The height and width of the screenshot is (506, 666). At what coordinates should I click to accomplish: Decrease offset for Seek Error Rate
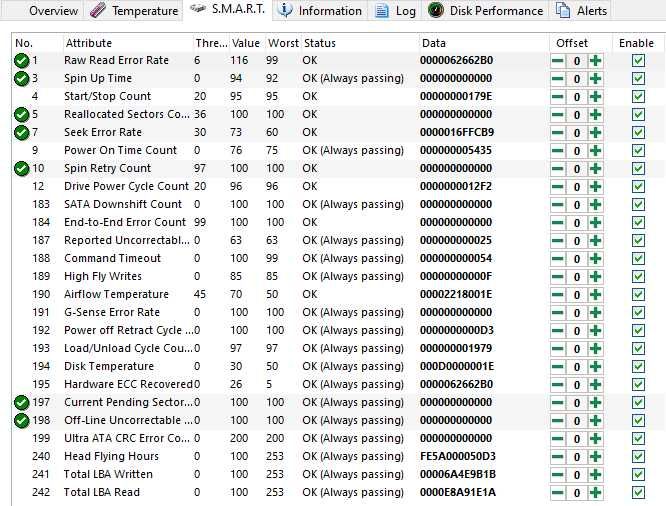pyautogui.click(x=558, y=133)
